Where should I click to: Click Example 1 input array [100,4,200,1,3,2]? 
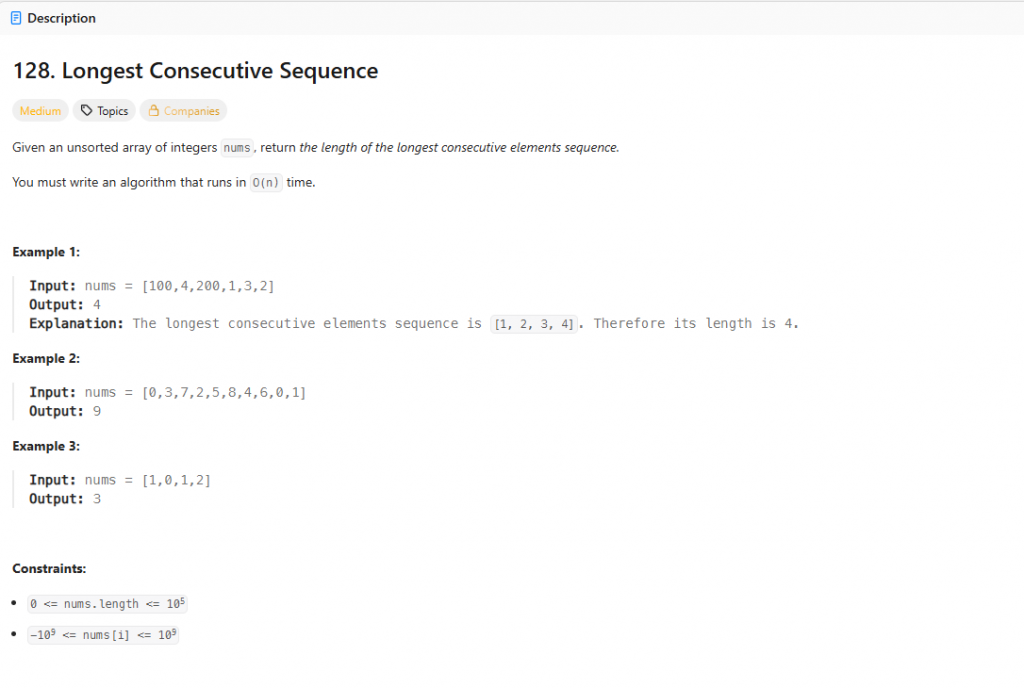pos(208,286)
